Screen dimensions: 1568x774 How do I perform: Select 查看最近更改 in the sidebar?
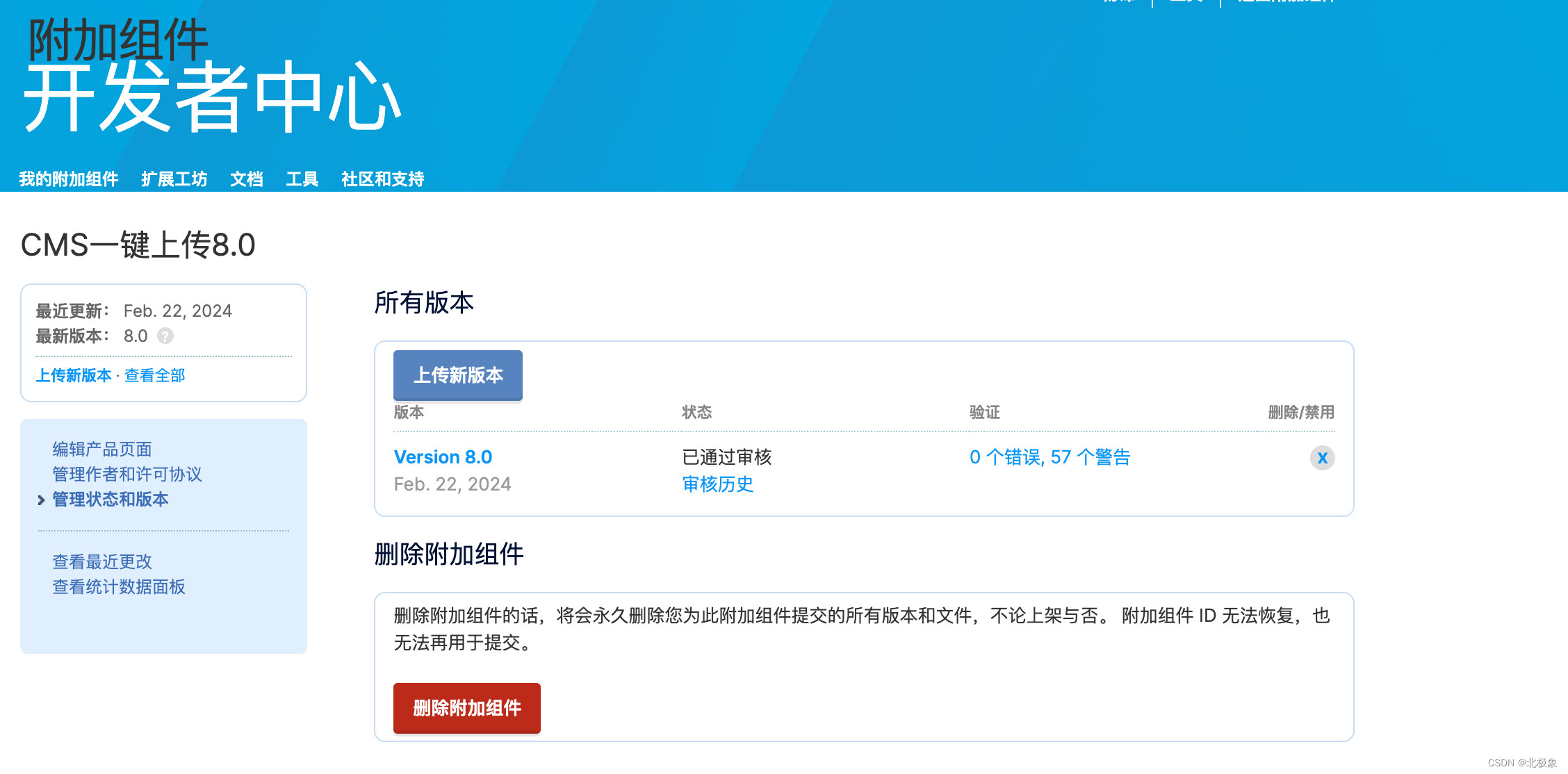coord(102,562)
